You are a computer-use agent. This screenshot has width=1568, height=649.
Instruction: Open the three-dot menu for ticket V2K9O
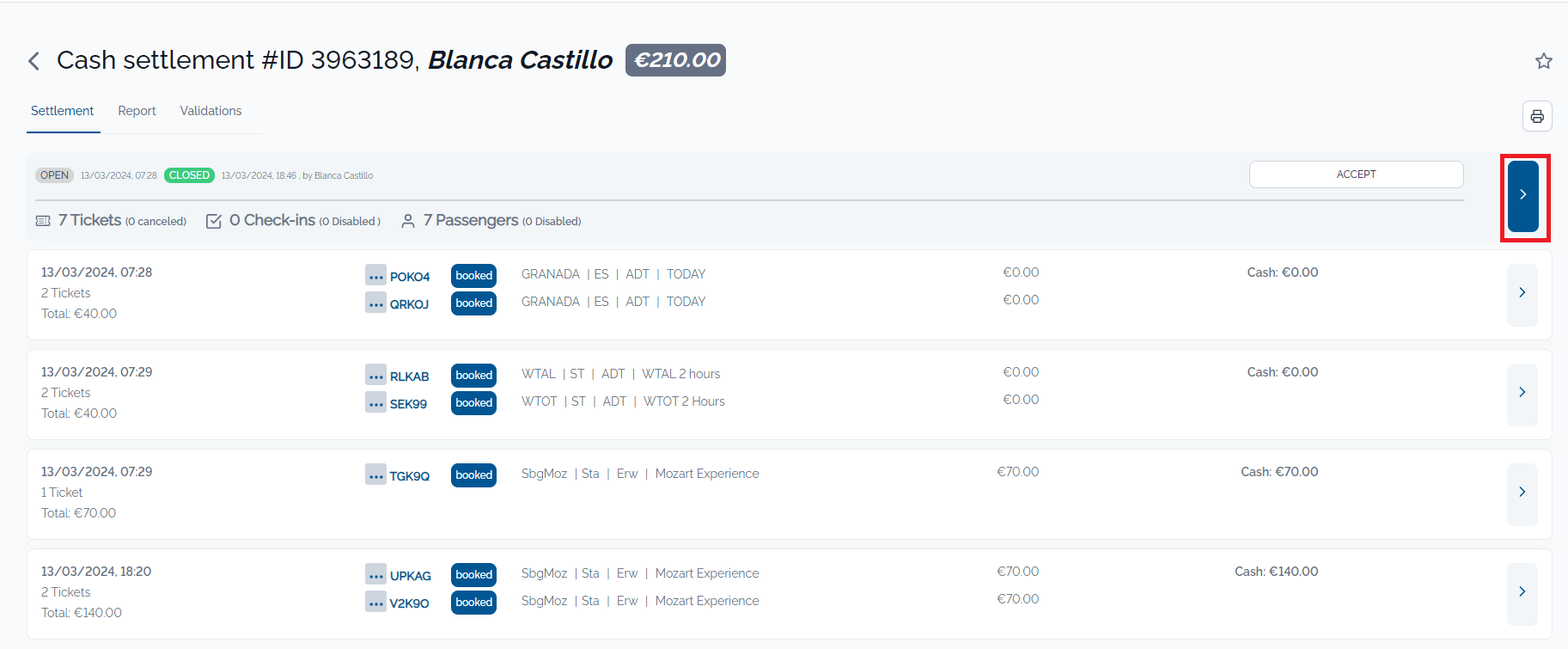click(x=375, y=603)
